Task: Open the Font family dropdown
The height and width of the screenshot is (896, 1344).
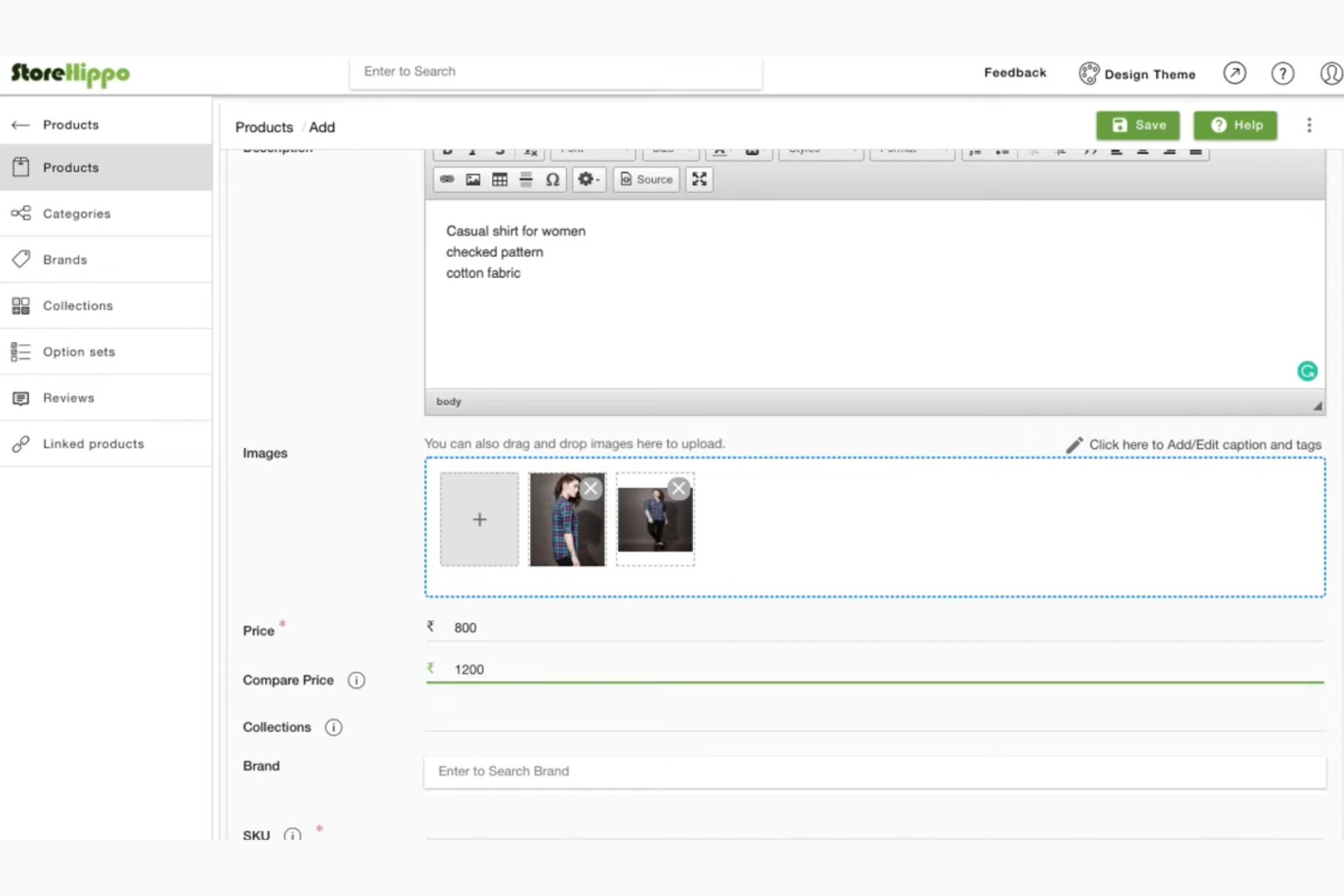Action: [590, 150]
